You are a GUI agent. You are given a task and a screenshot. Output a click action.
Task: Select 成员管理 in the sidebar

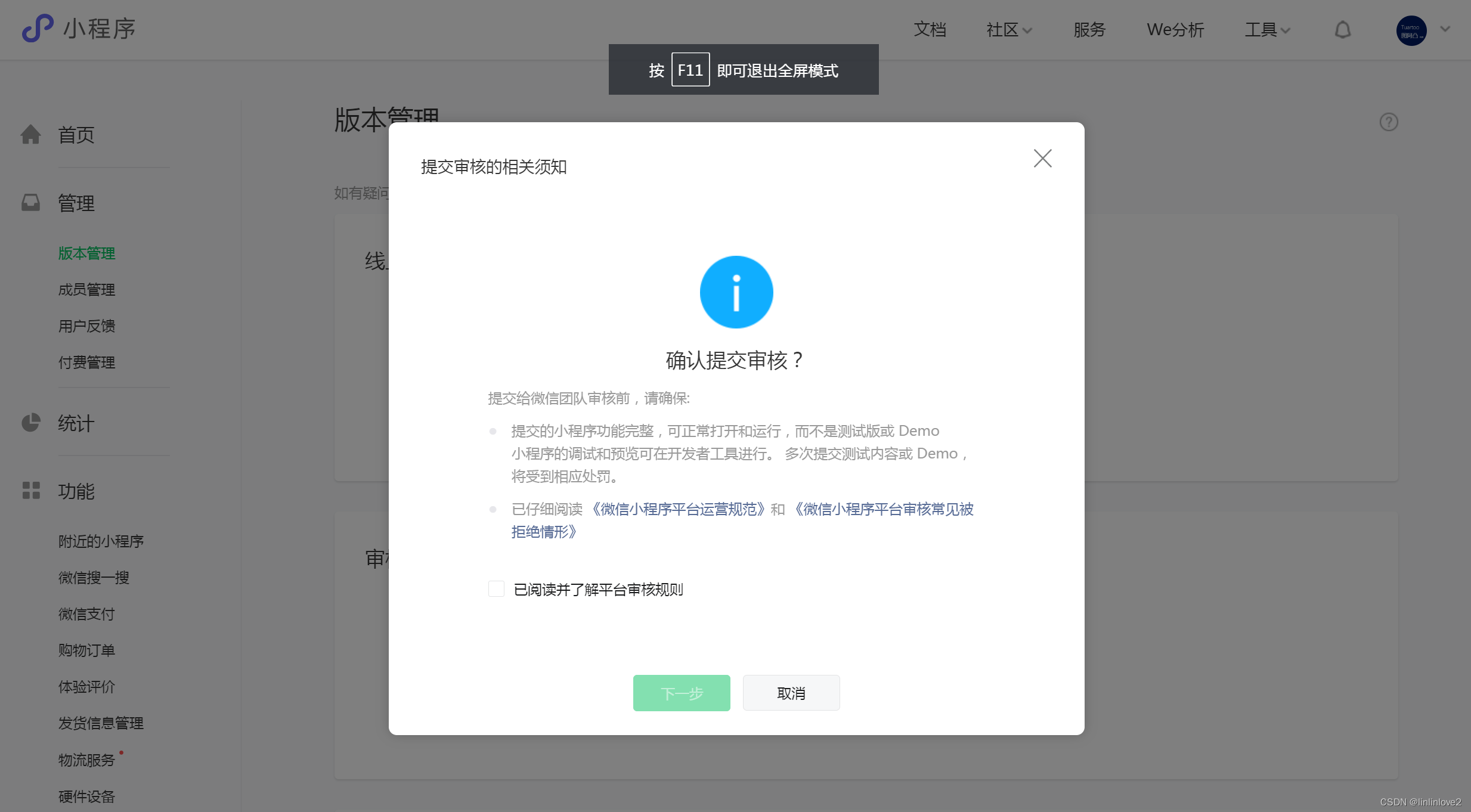coord(86,290)
